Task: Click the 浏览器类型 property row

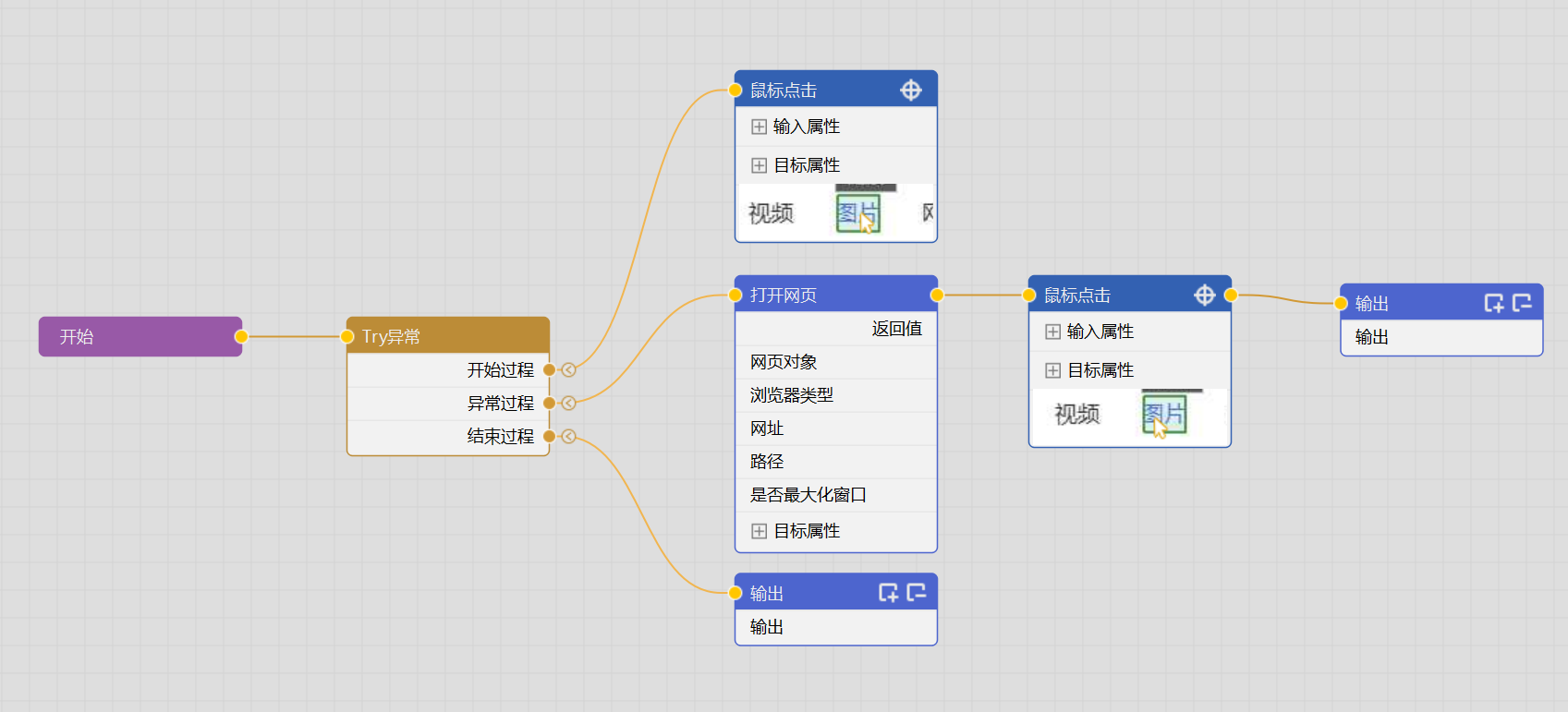Action: (x=836, y=395)
